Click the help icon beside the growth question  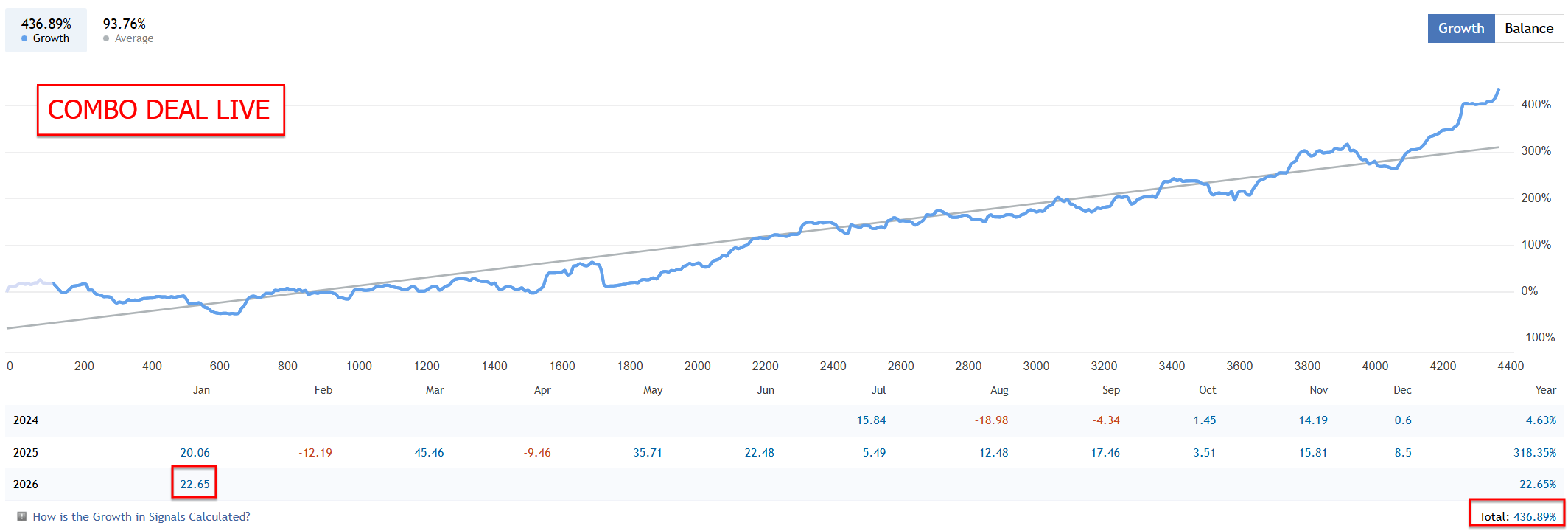point(22,516)
